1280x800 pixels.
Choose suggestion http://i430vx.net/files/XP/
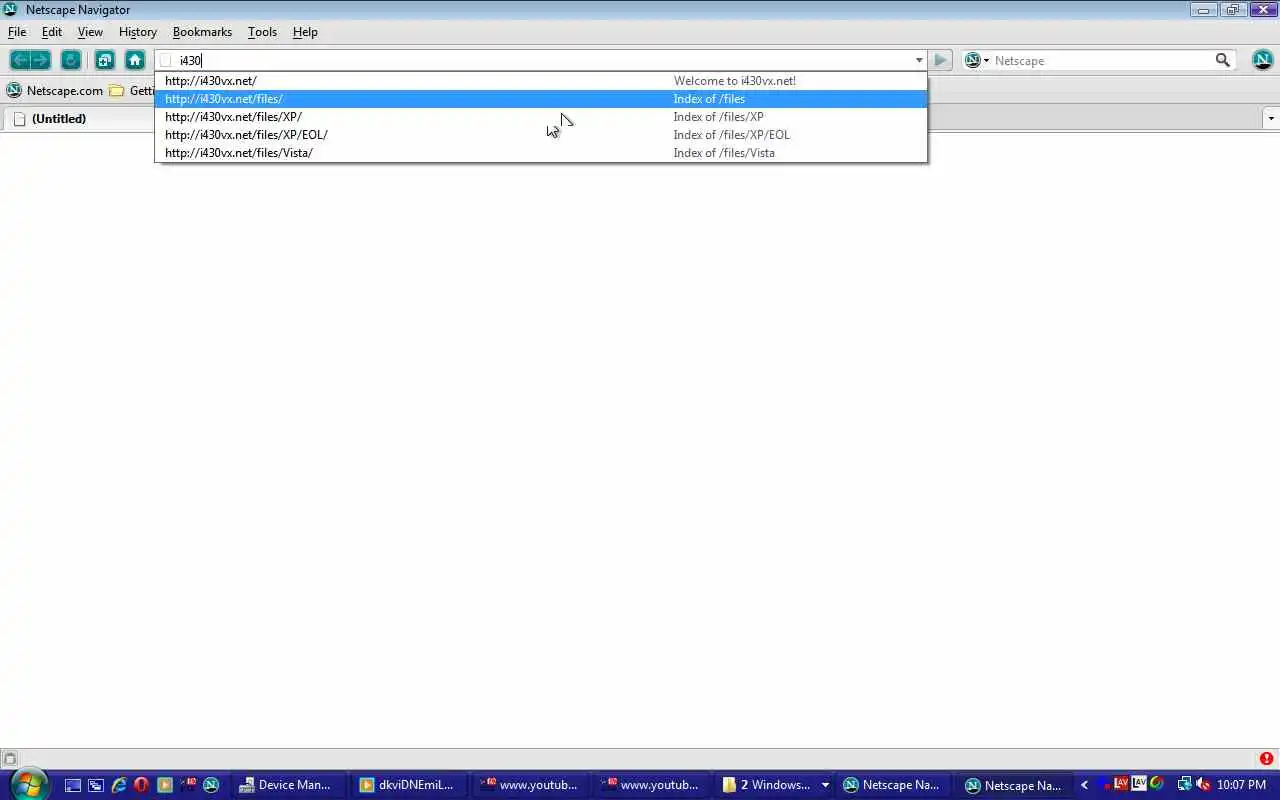[x=541, y=117]
